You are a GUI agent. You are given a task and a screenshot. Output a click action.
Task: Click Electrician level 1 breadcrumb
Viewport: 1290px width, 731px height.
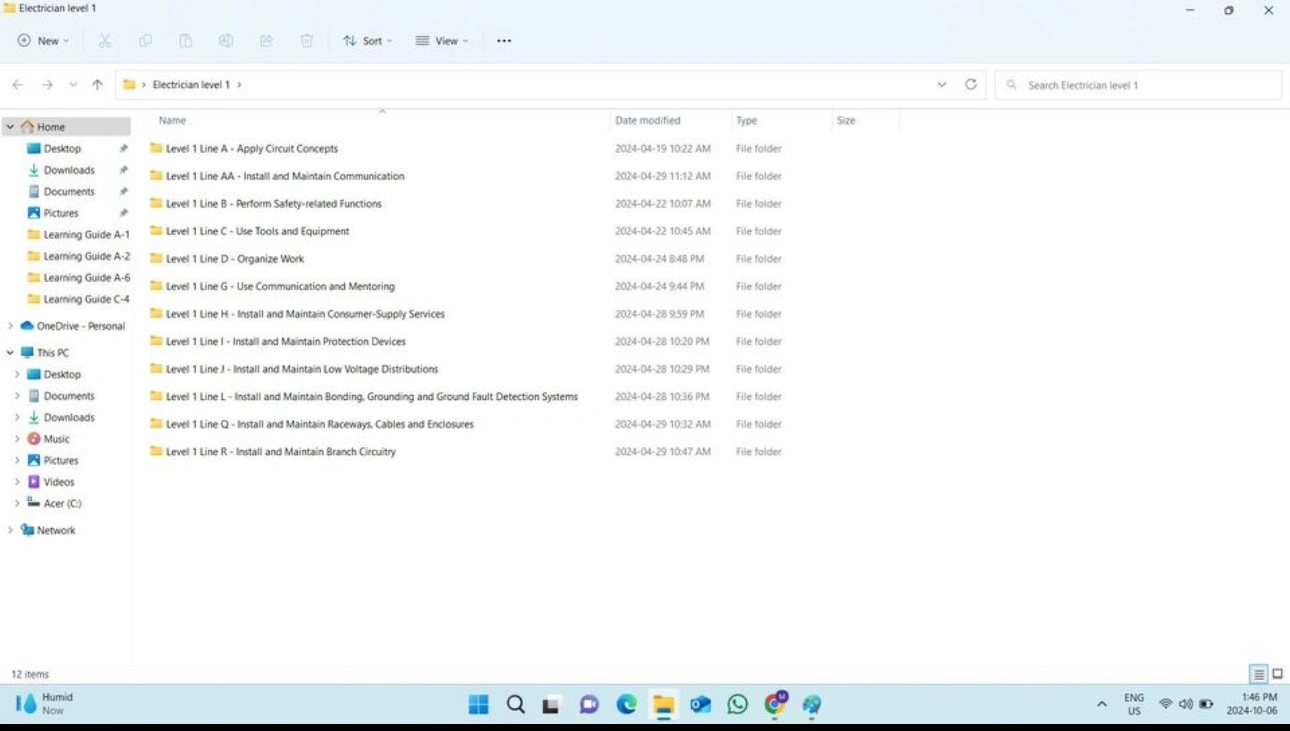[x=191, y=85]
